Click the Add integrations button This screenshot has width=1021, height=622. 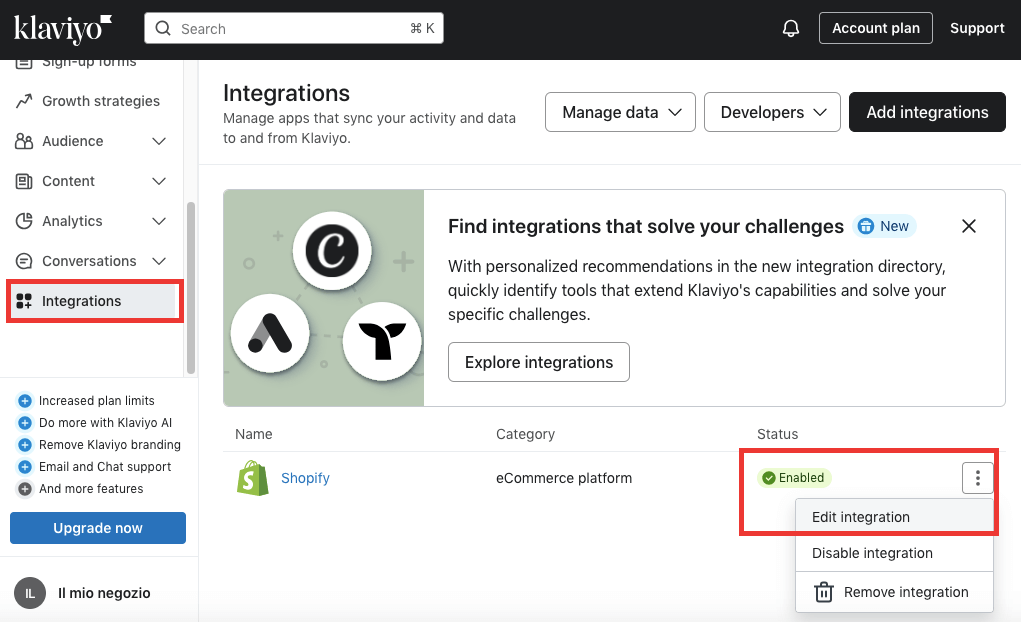pos(927,112)
